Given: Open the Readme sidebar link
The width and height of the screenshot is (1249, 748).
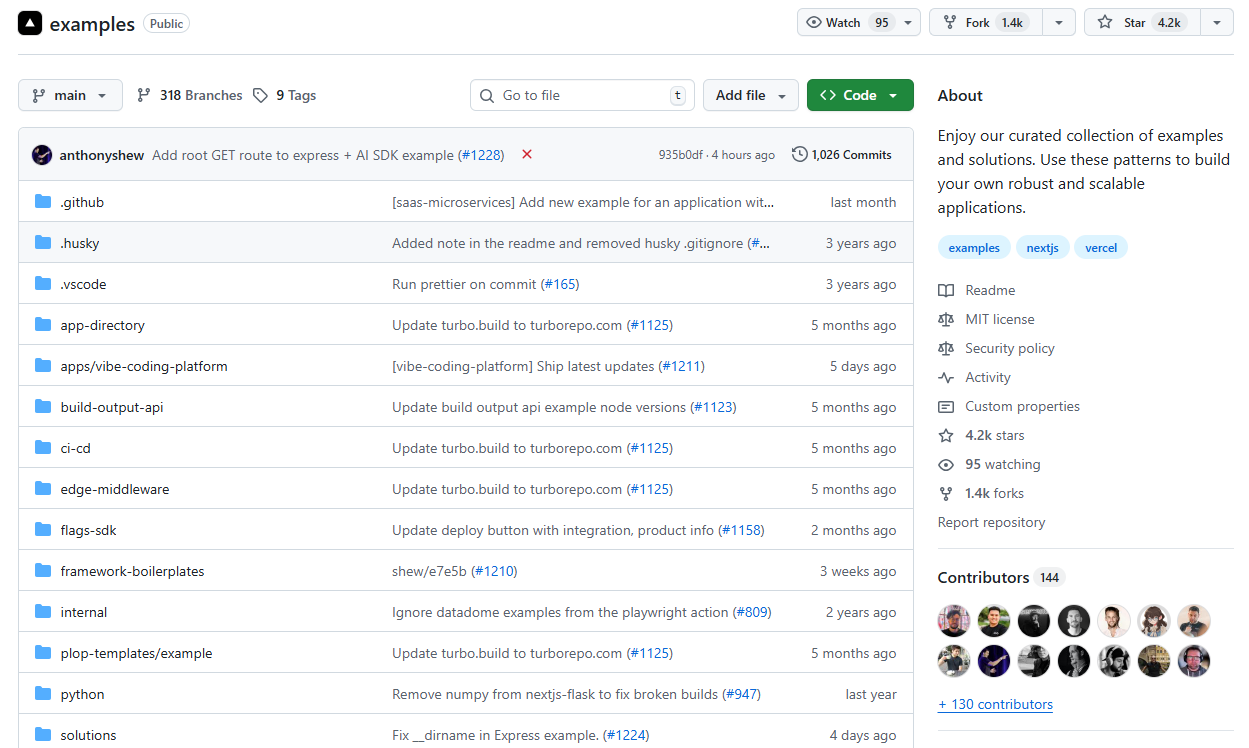Looking at the screenshot, I should pyautogui.click(x=990, y=290).
